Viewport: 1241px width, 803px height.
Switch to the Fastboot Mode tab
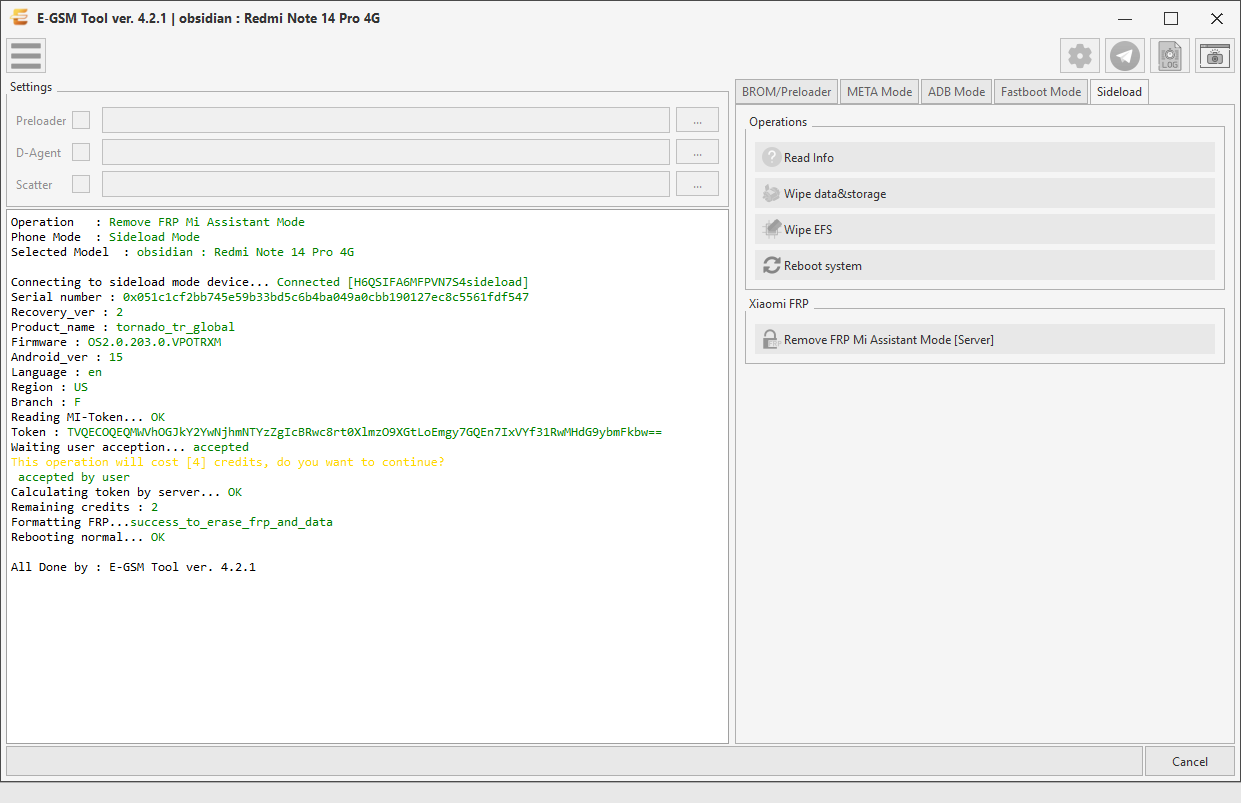pos(1041,91)
